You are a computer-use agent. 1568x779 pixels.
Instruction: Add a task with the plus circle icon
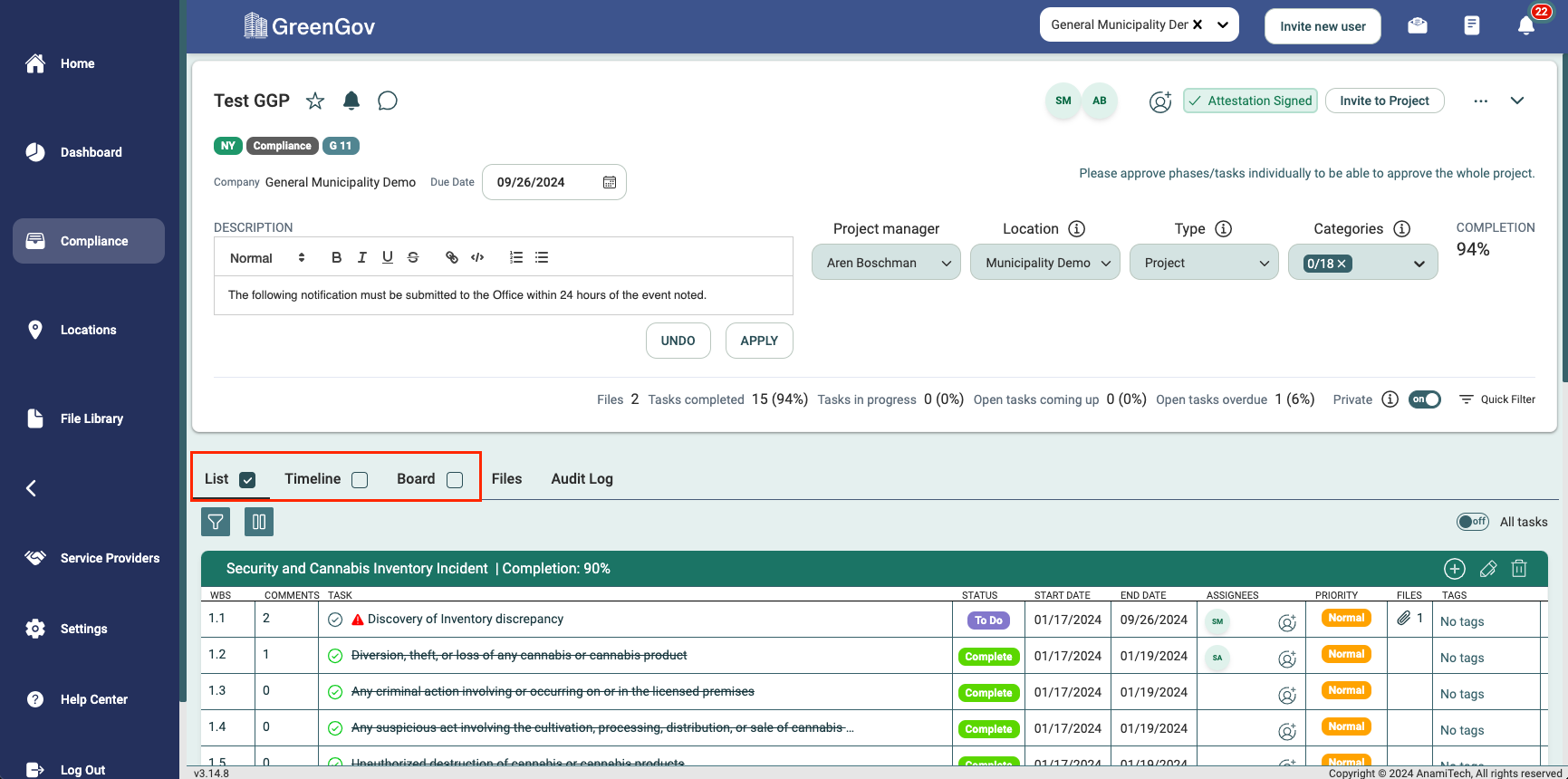(x=1454, y=569)
